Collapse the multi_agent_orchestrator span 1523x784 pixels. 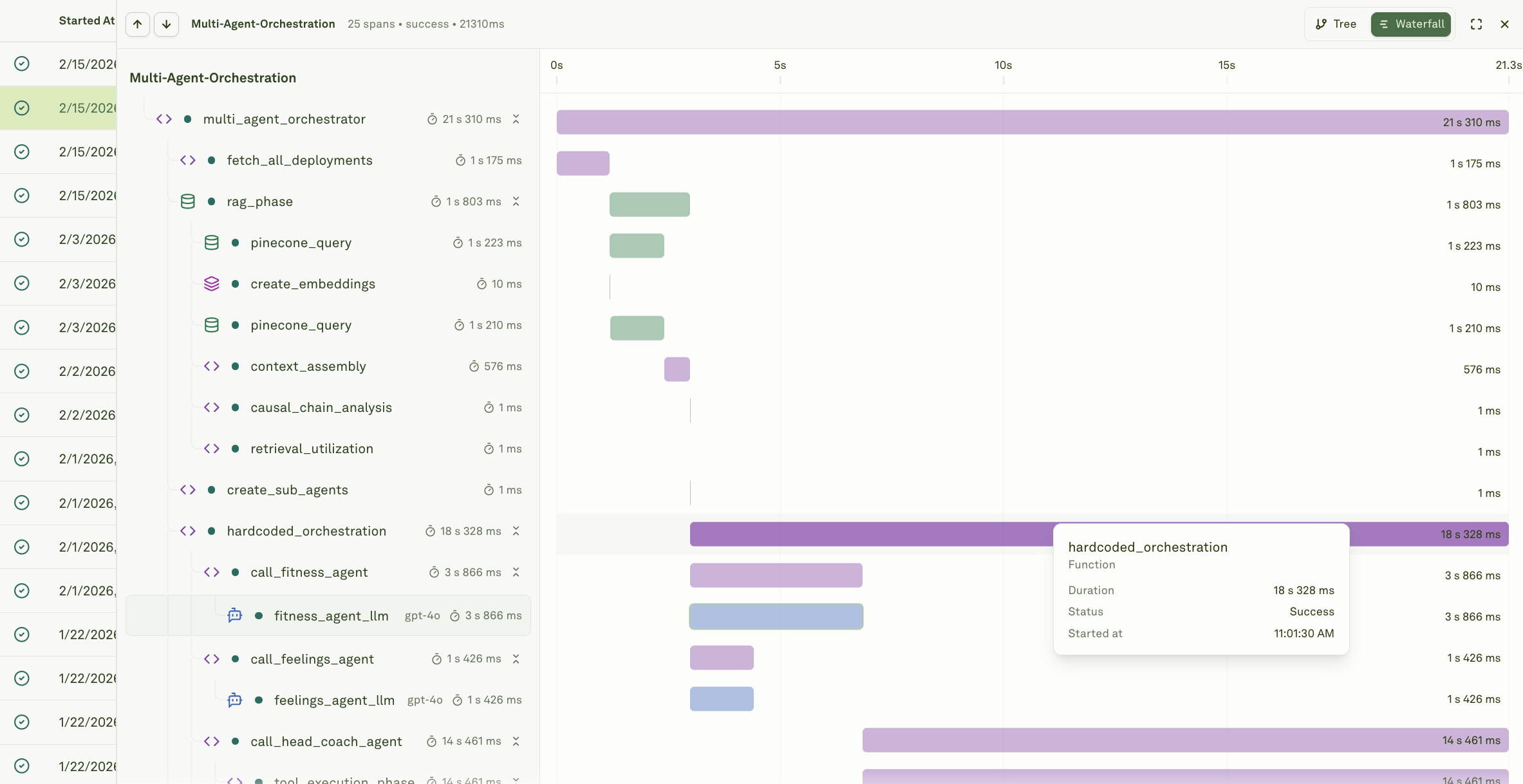516,119
